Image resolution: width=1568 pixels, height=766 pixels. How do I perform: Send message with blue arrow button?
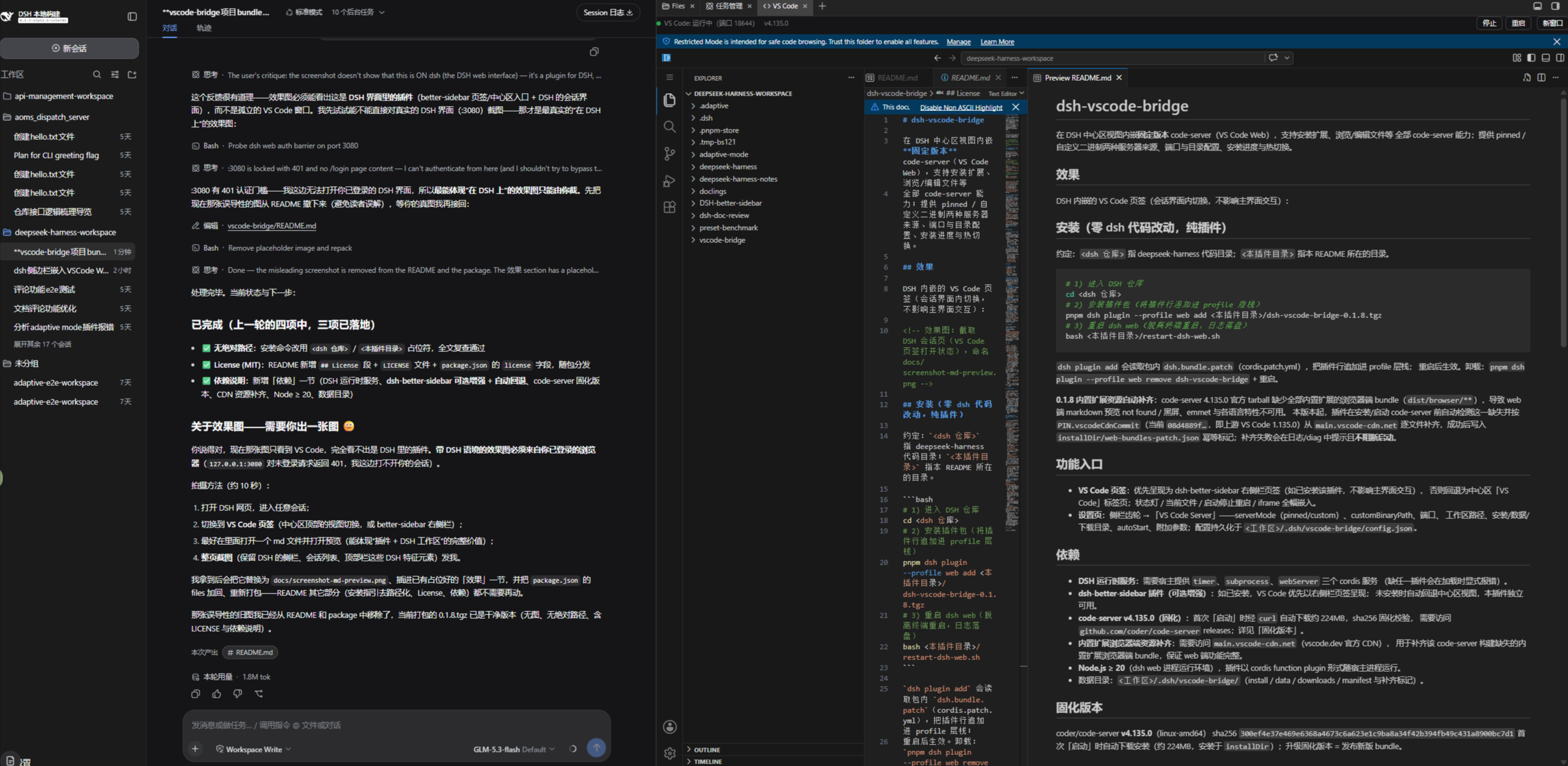(596, 748)
